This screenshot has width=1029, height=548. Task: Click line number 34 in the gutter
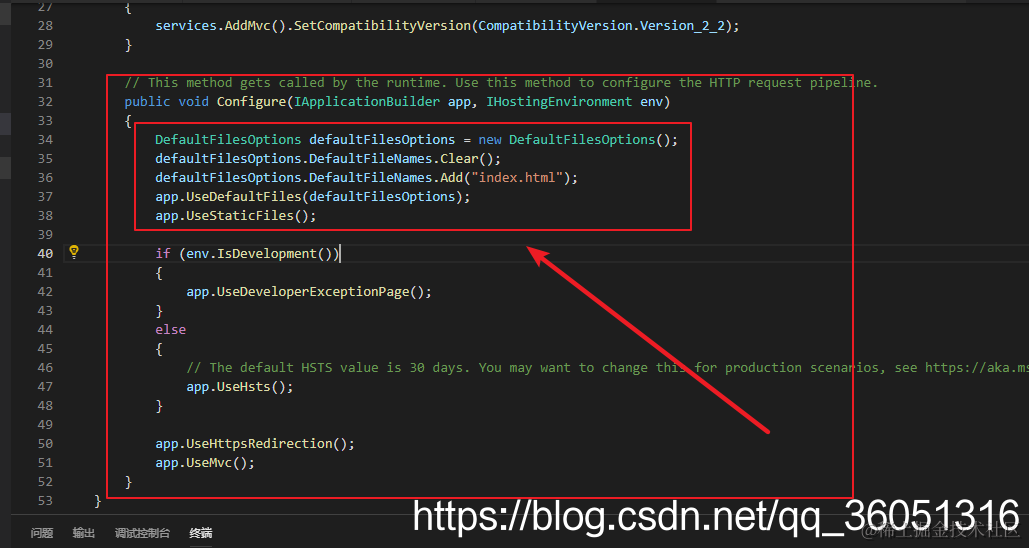tap(45, 140)
